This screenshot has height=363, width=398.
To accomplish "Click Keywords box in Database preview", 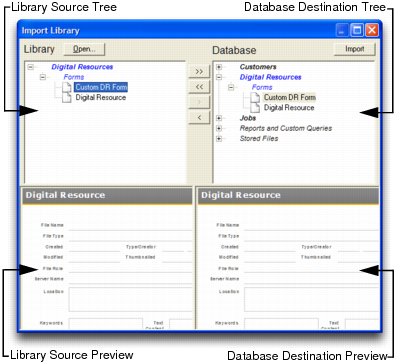I will pyautogui.click(x=281, y=324).
